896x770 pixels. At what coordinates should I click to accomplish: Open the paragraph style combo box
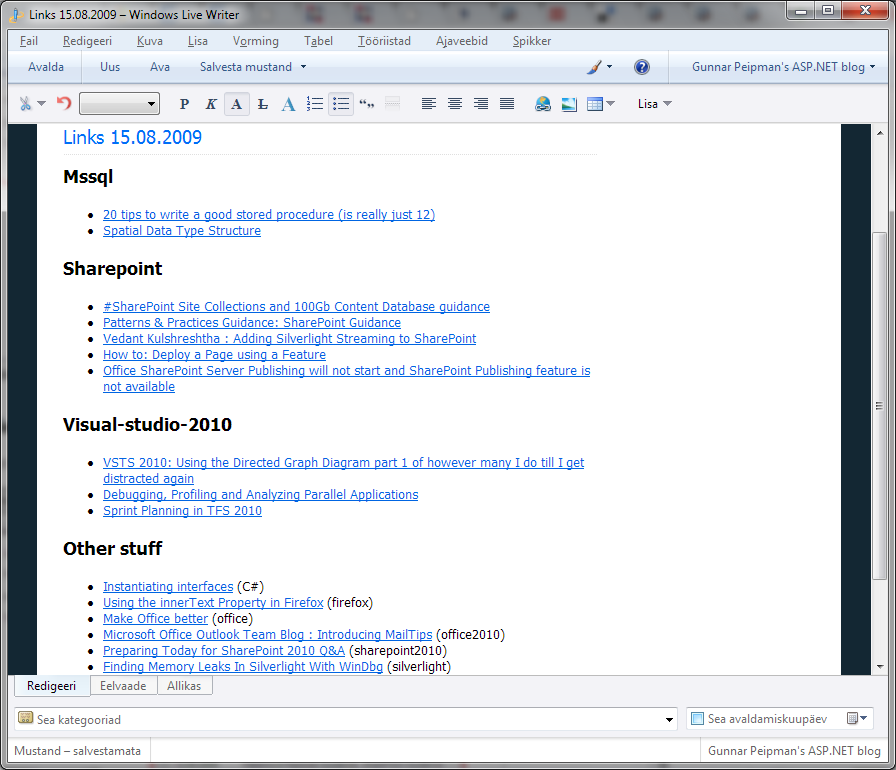click(x=119, y=104)
